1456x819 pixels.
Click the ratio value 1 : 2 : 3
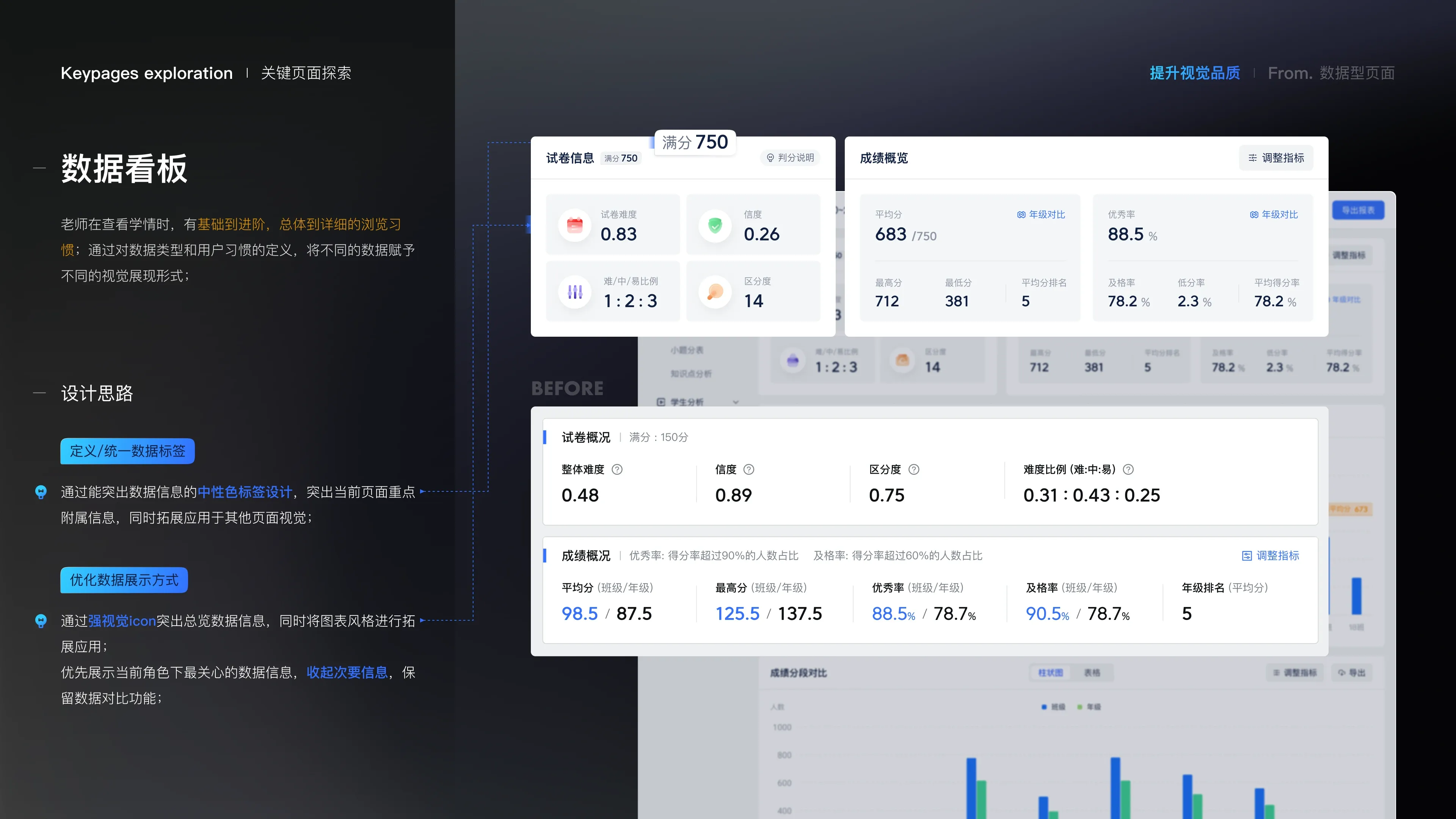coord(630,301)
